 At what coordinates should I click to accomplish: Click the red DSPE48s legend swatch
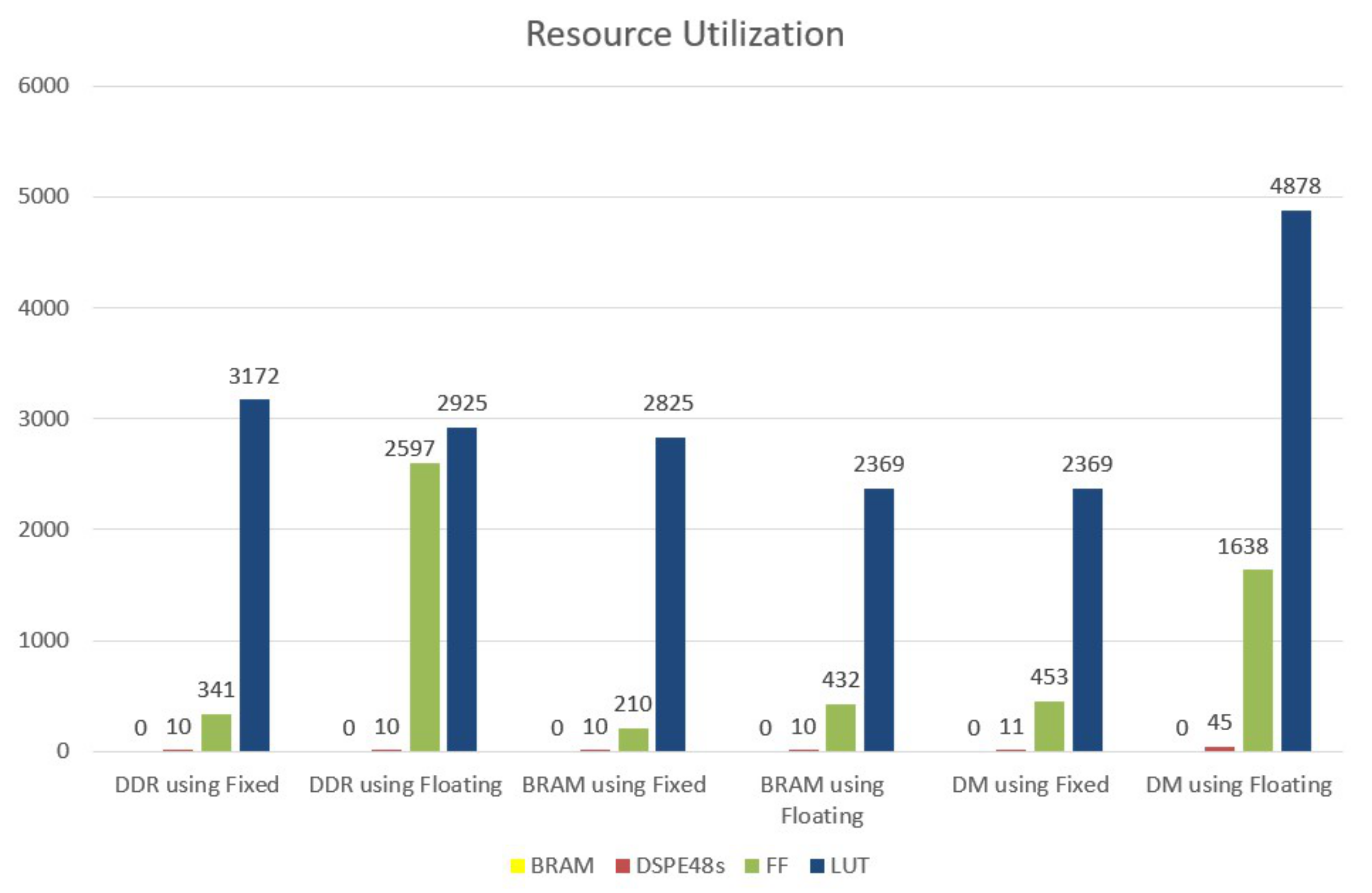point(623,866)
